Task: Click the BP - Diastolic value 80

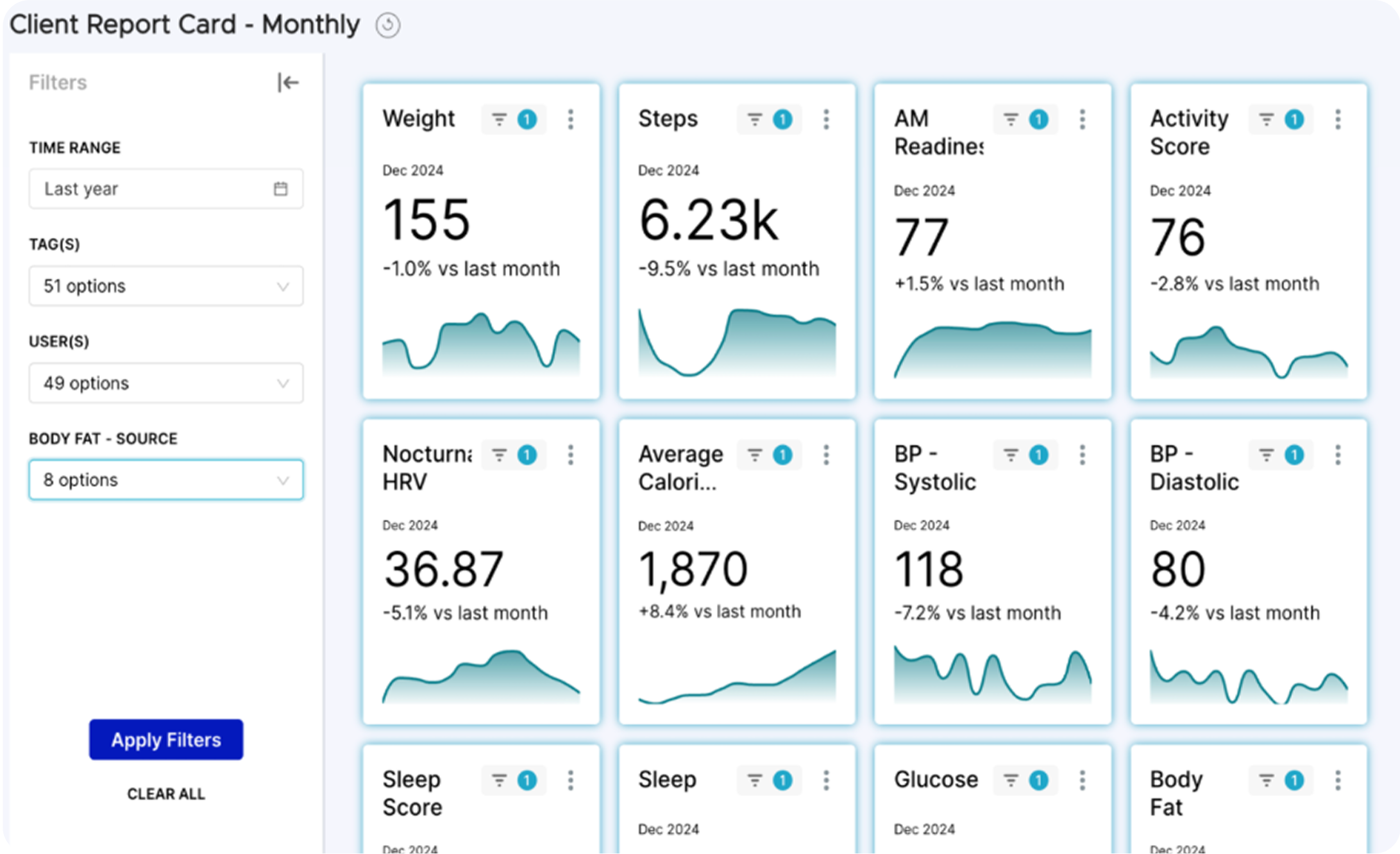Action: click(1178, 569)
